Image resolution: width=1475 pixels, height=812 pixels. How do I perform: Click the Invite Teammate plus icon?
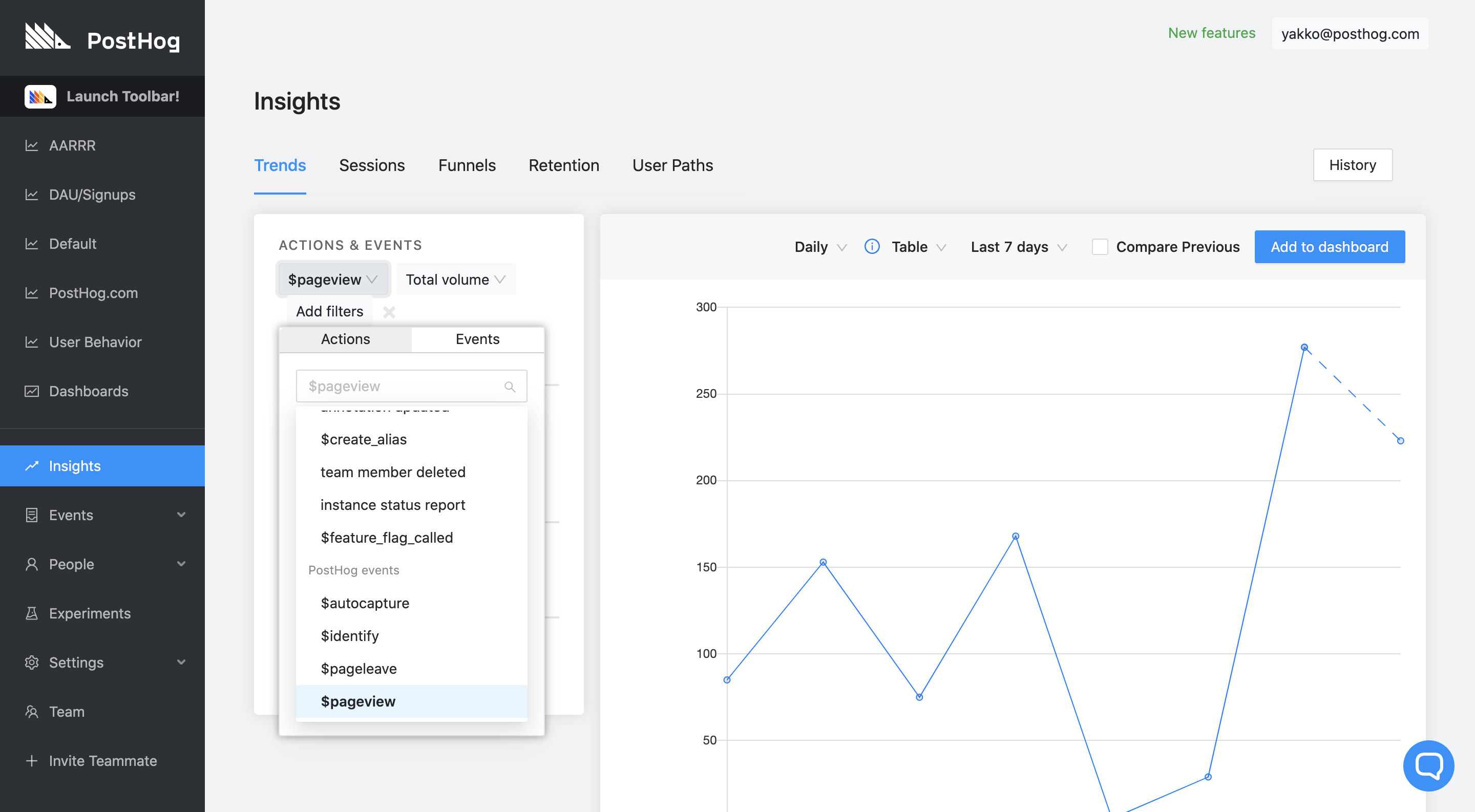[x=32, y=760]
